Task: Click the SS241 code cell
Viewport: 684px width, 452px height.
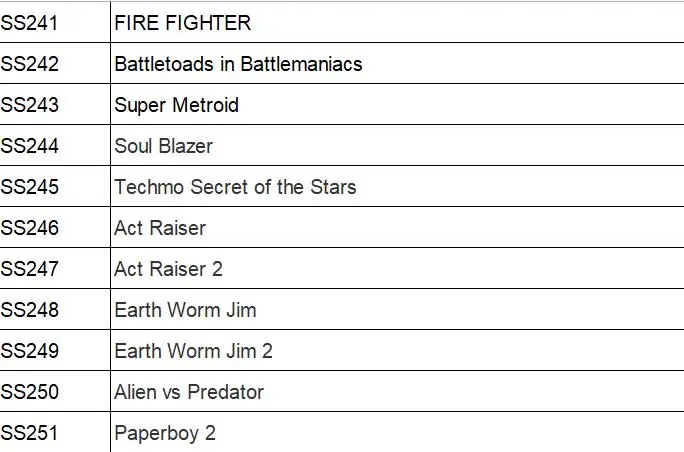Action: pos(30,23)
